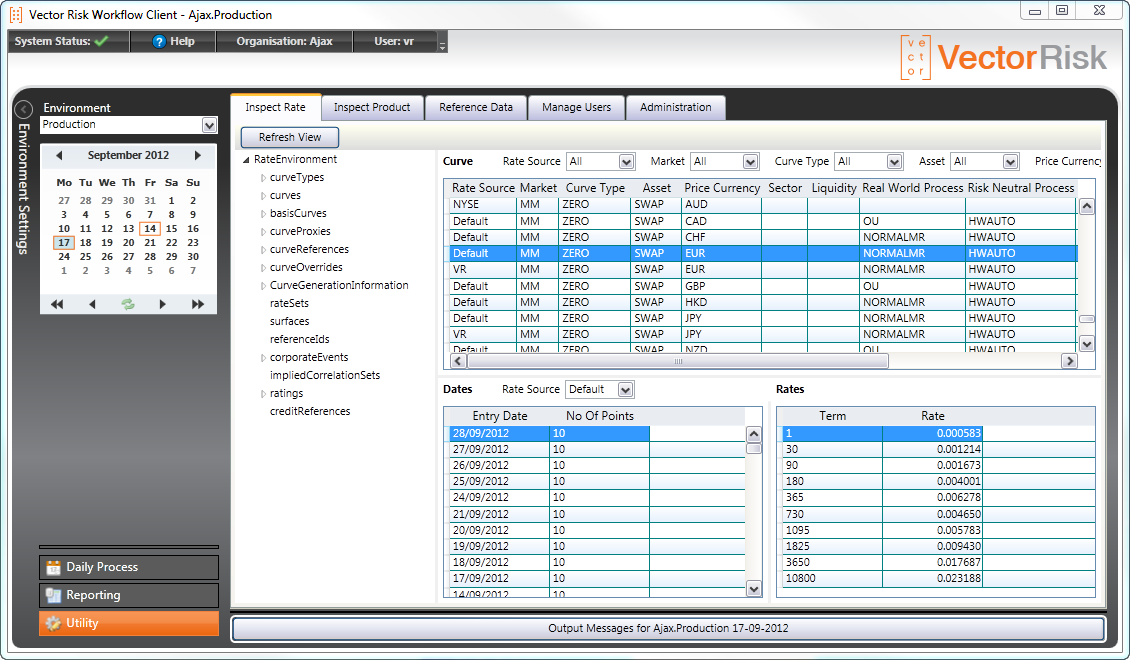Image resolution: width=1130 pixels, height=660 pixels.
Task: Expand the basisCurves tree node
Action: (263, 213)
